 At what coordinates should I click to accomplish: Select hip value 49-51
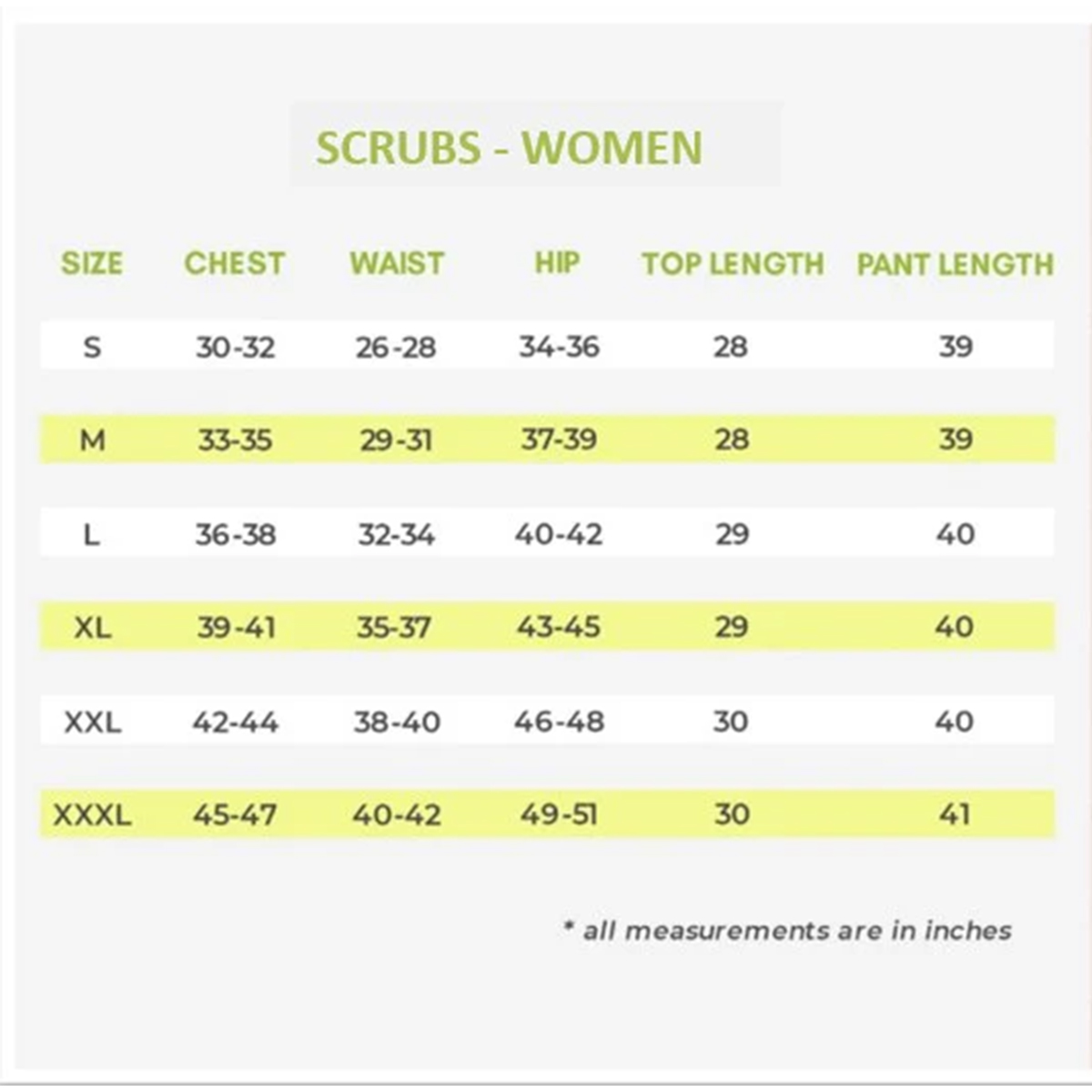559,814
